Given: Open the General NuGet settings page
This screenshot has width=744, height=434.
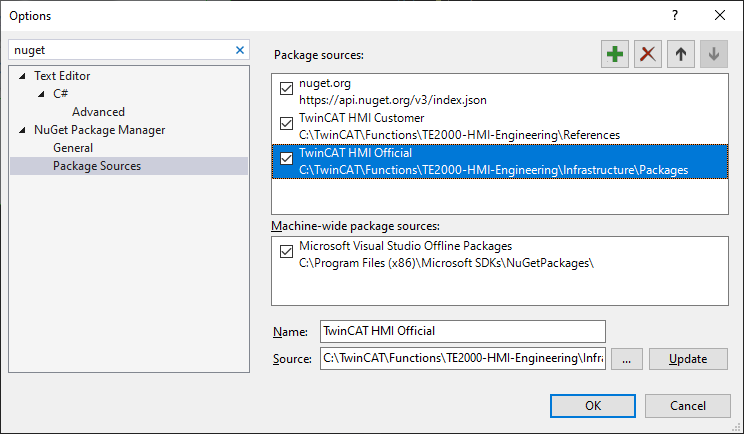Looking at the screenshot, I should click(x=73, y=148).
